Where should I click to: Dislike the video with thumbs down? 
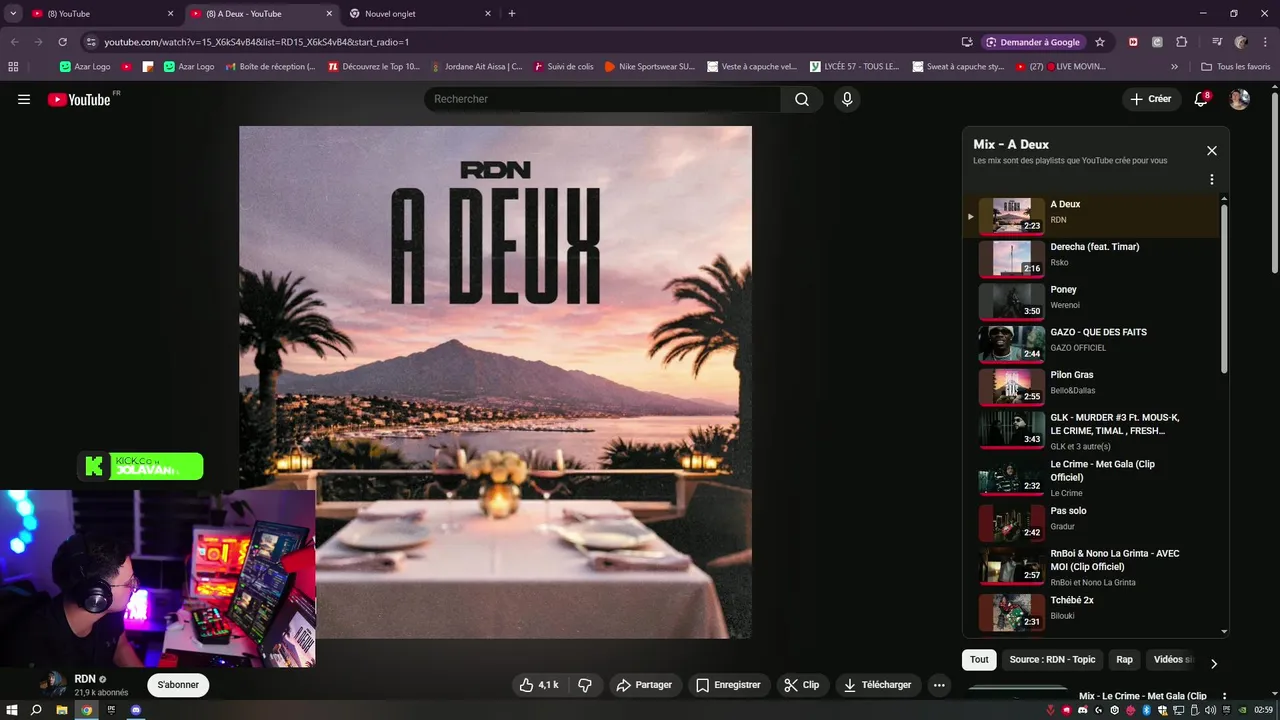click(585, 685)
